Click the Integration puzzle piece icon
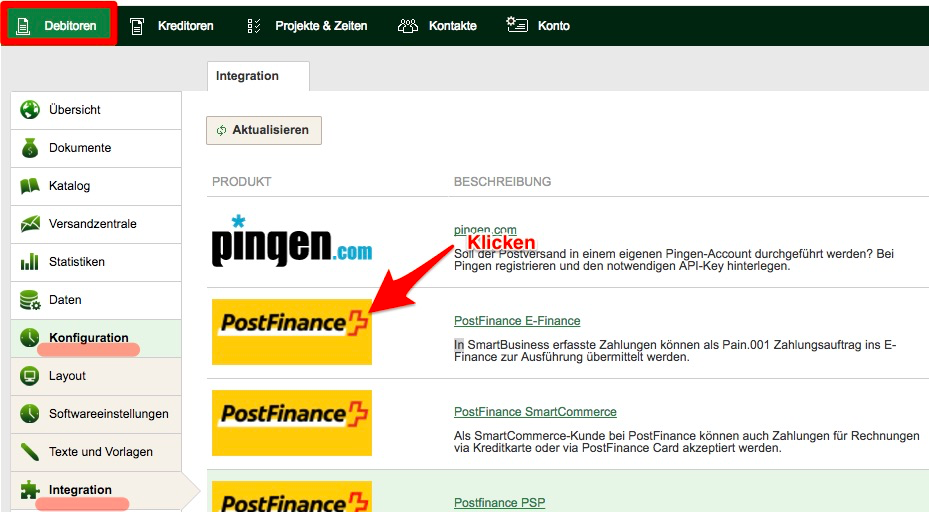This screenshot has width=929, height=512. tap(30, 490)
